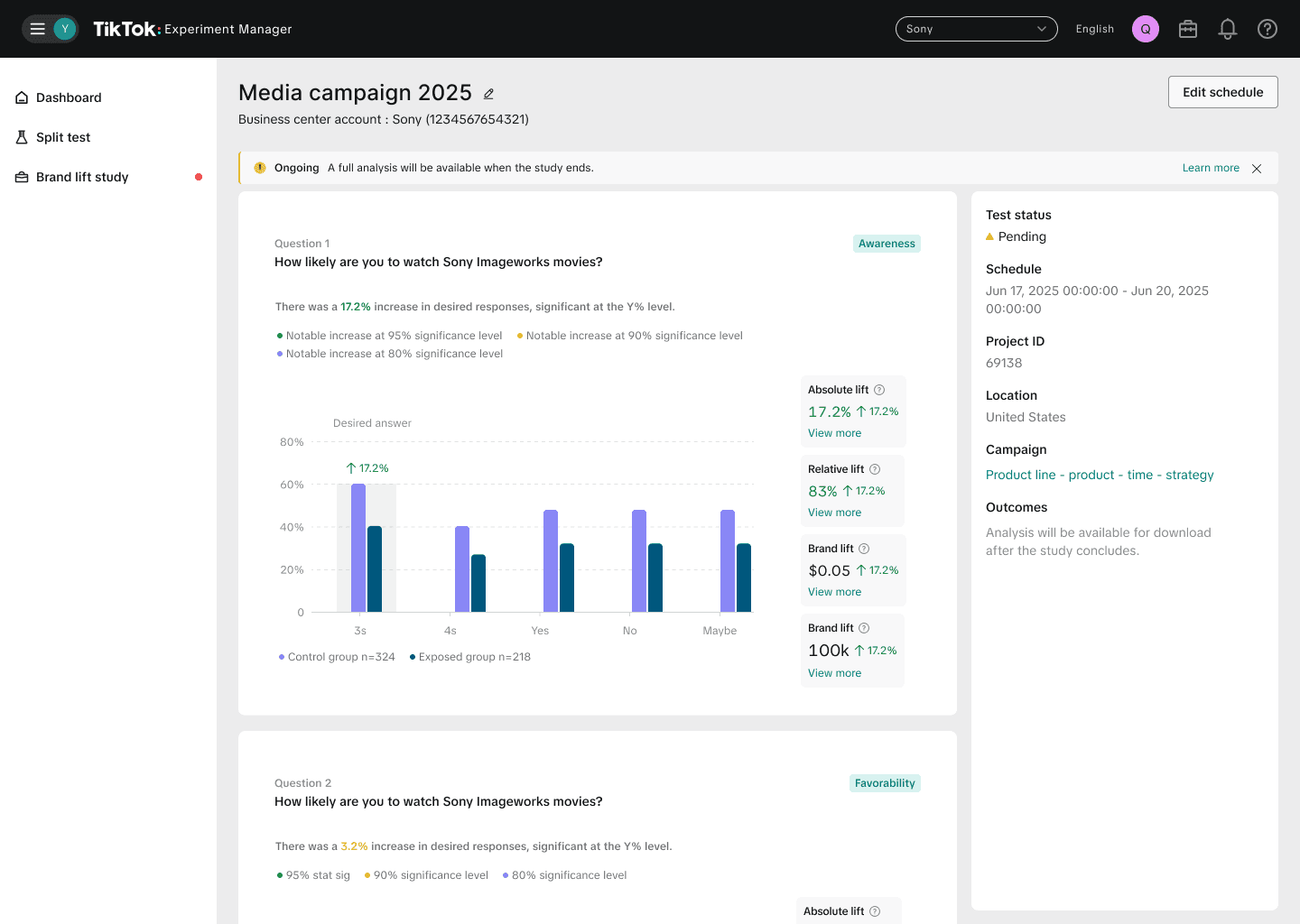Follow the Learn more link
The image size is (1300, 924).
click(x=1211, y=168)
